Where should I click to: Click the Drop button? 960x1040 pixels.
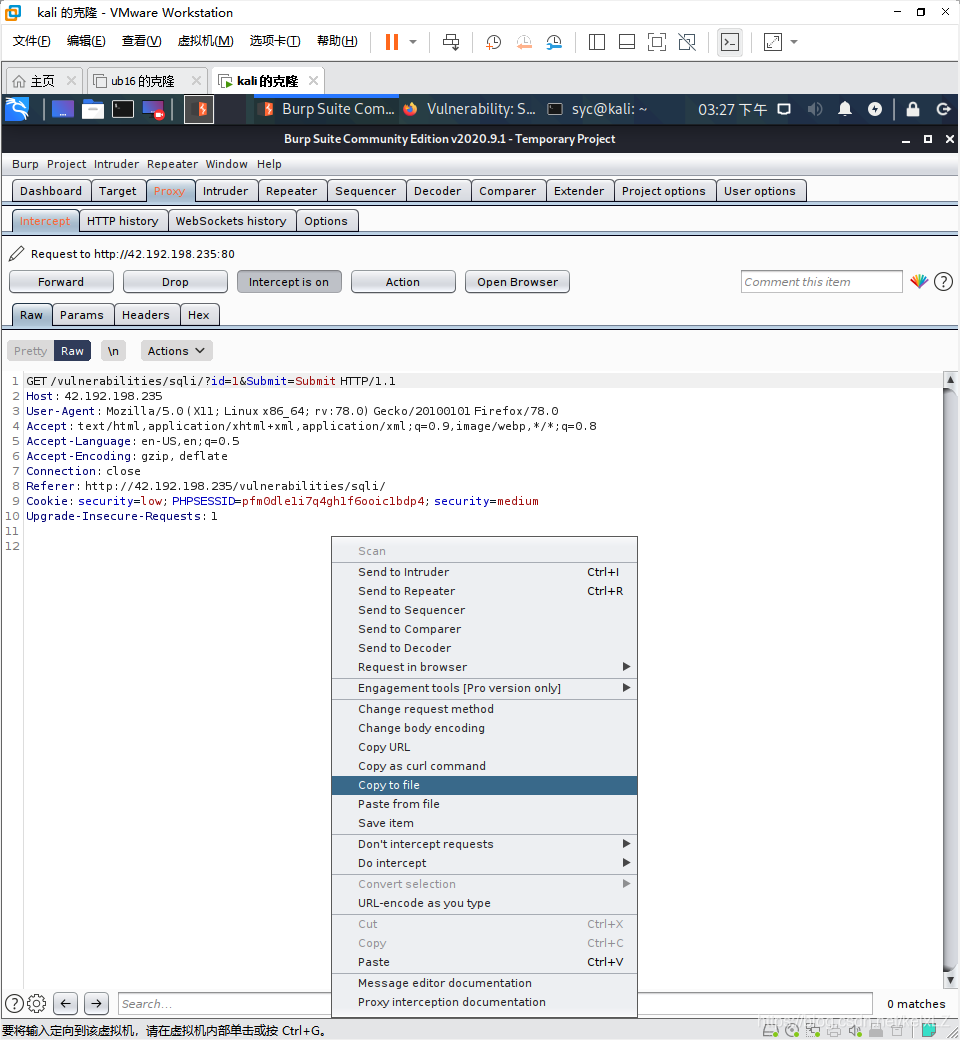(175, 282)
